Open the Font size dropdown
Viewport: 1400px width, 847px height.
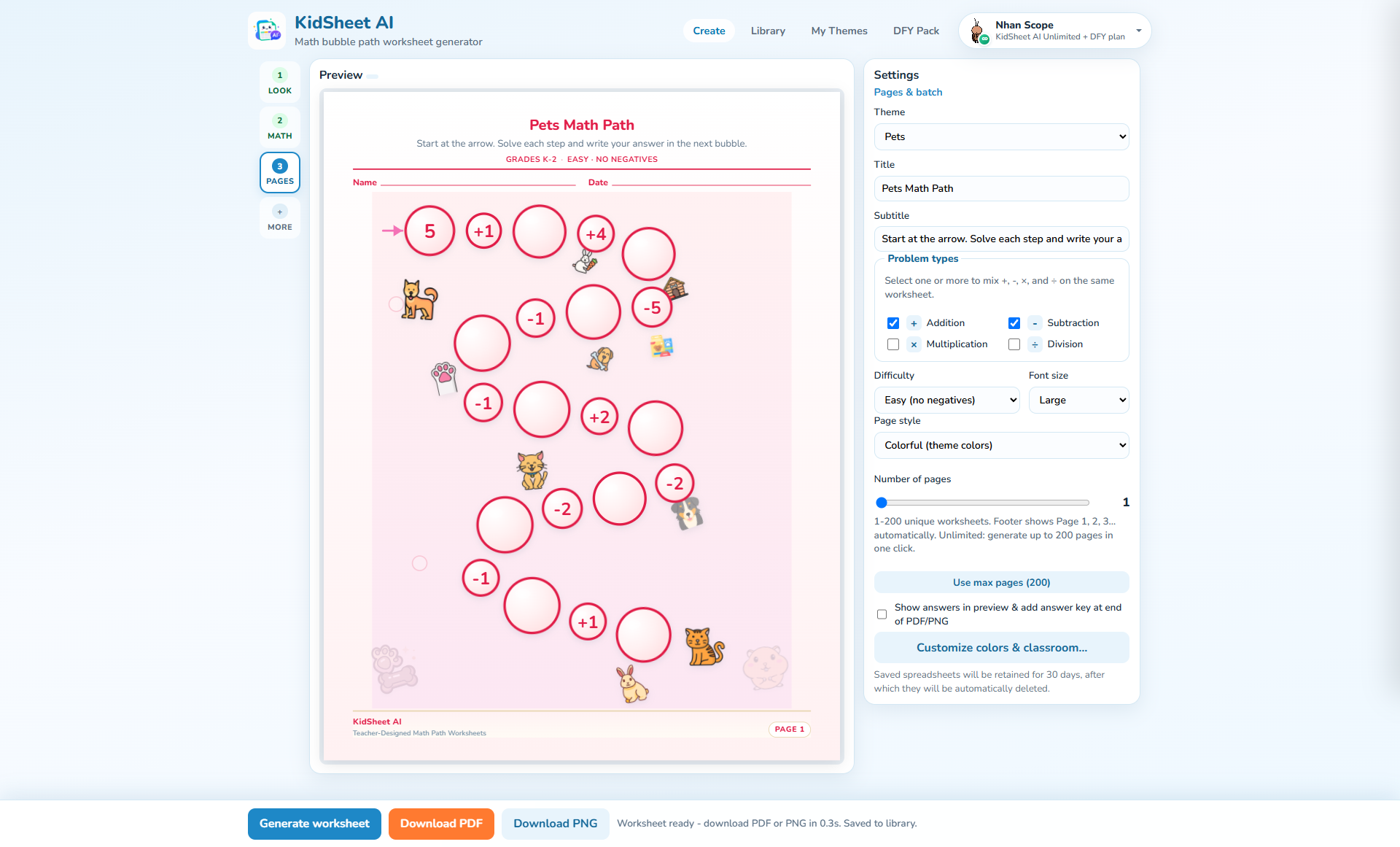click(x=1078, y=400)
